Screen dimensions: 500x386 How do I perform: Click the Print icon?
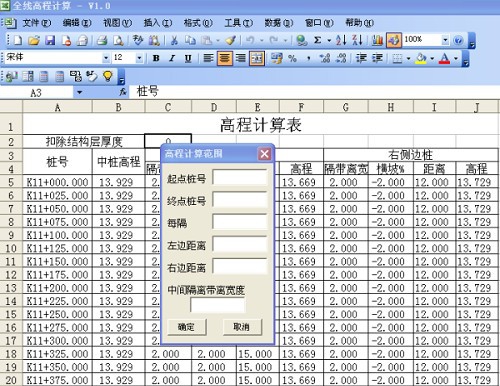click(x=102, y=40)
